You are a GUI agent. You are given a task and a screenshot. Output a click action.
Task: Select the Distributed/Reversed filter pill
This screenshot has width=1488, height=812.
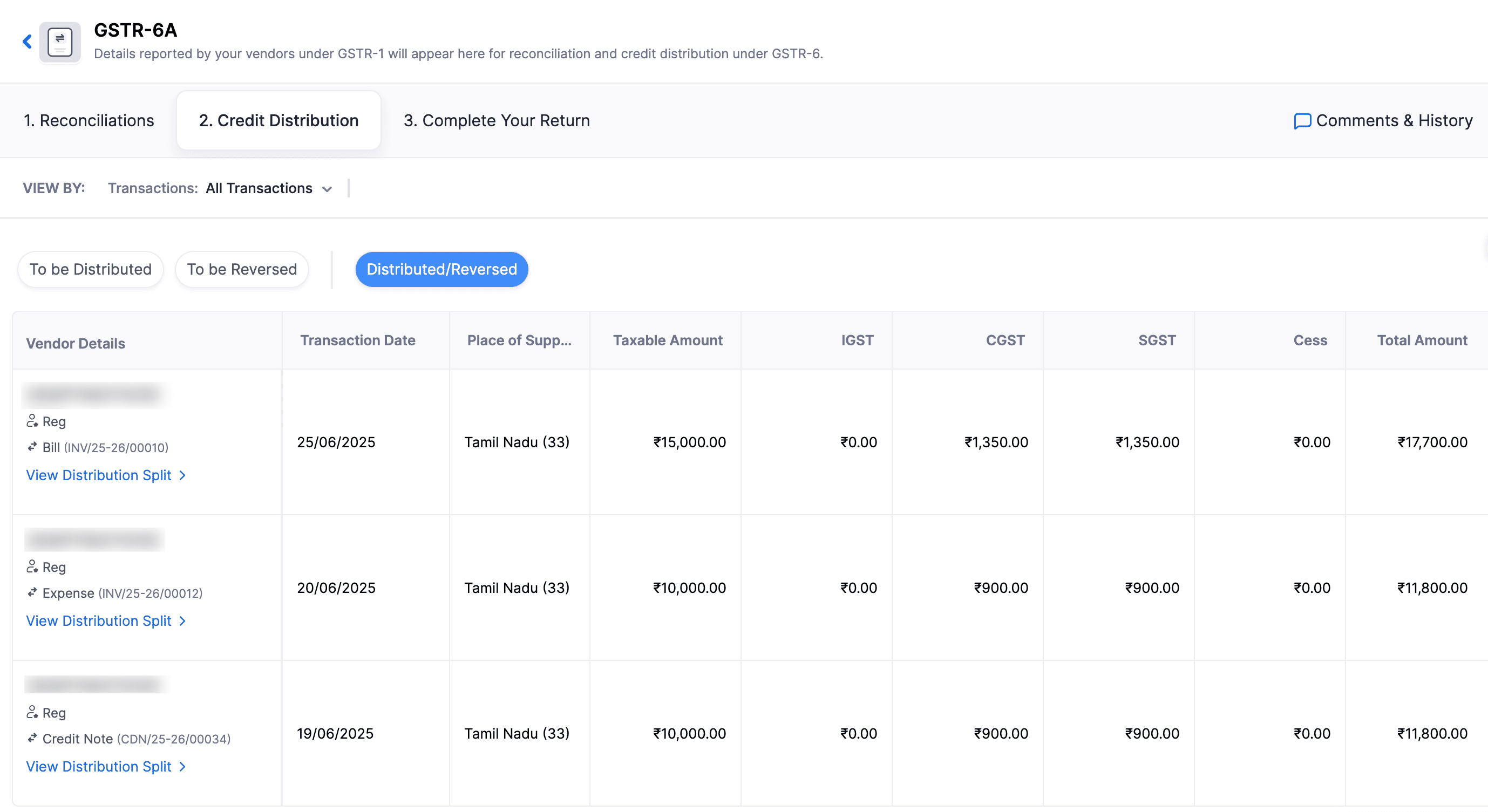[441, 269]
